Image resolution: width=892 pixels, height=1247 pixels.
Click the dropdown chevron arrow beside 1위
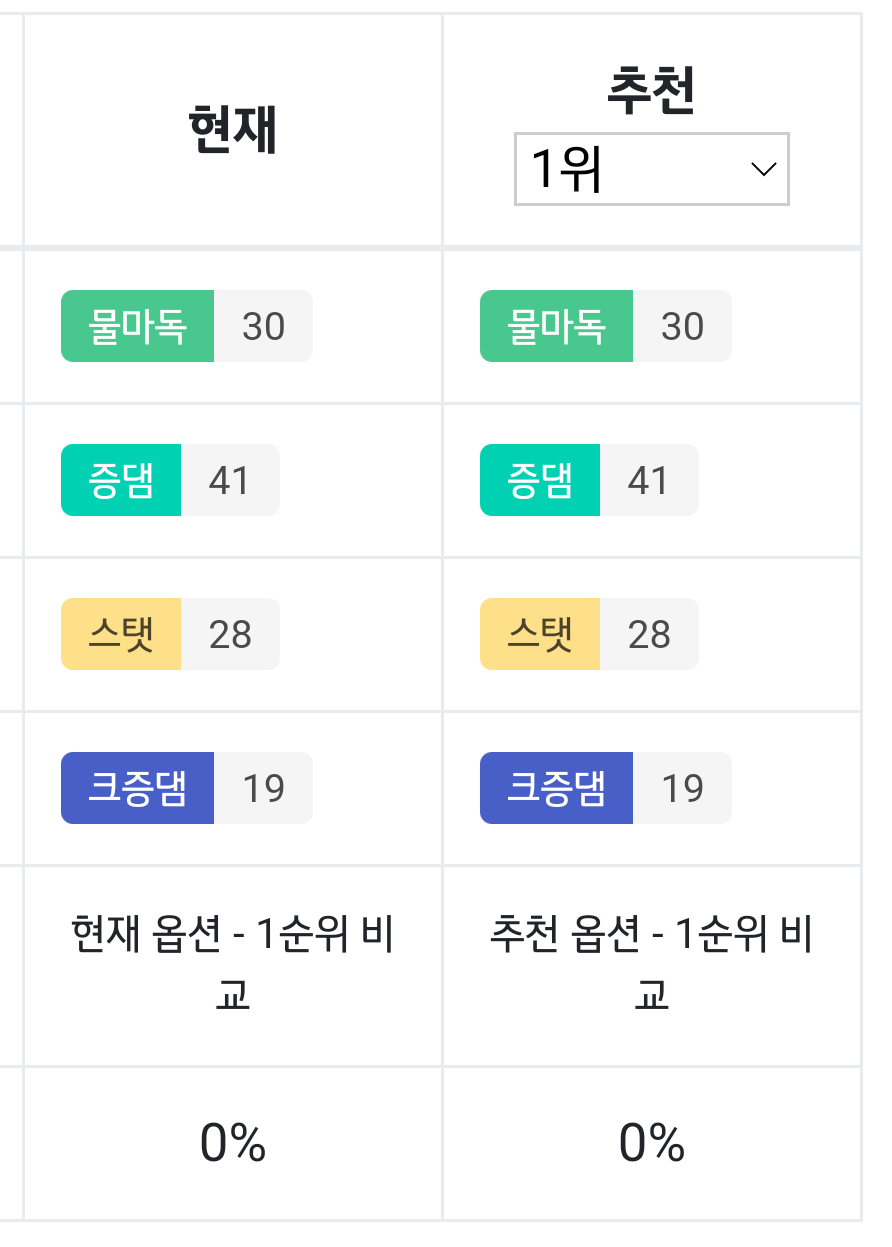tap(763, 169)
